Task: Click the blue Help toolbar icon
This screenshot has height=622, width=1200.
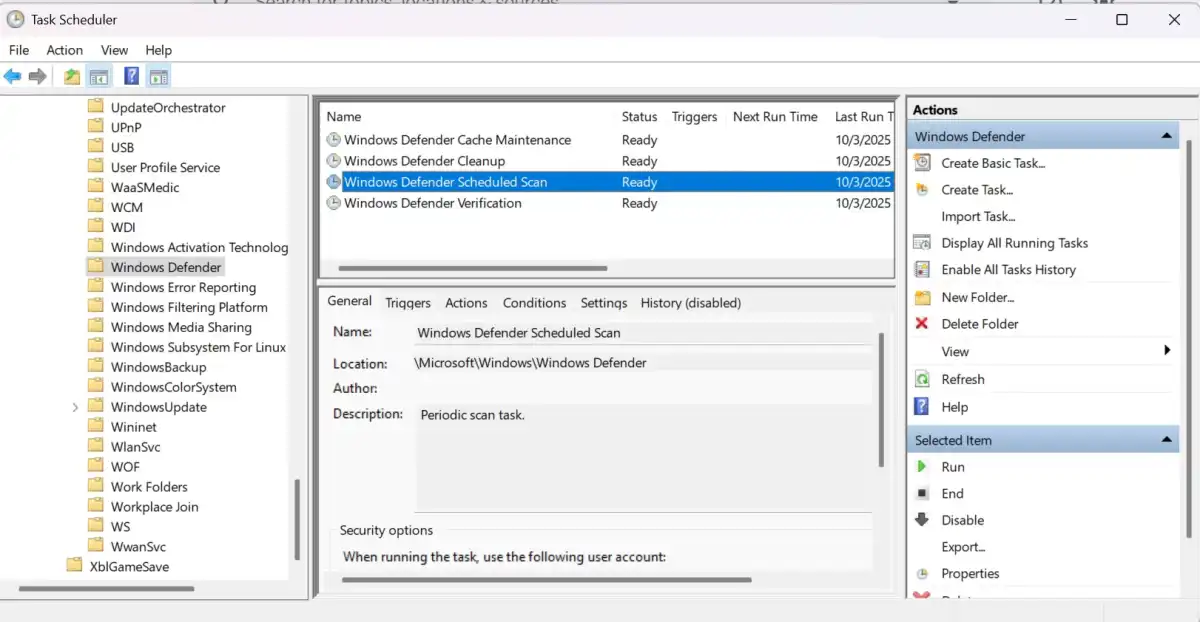Action: [x=131, y=77]
